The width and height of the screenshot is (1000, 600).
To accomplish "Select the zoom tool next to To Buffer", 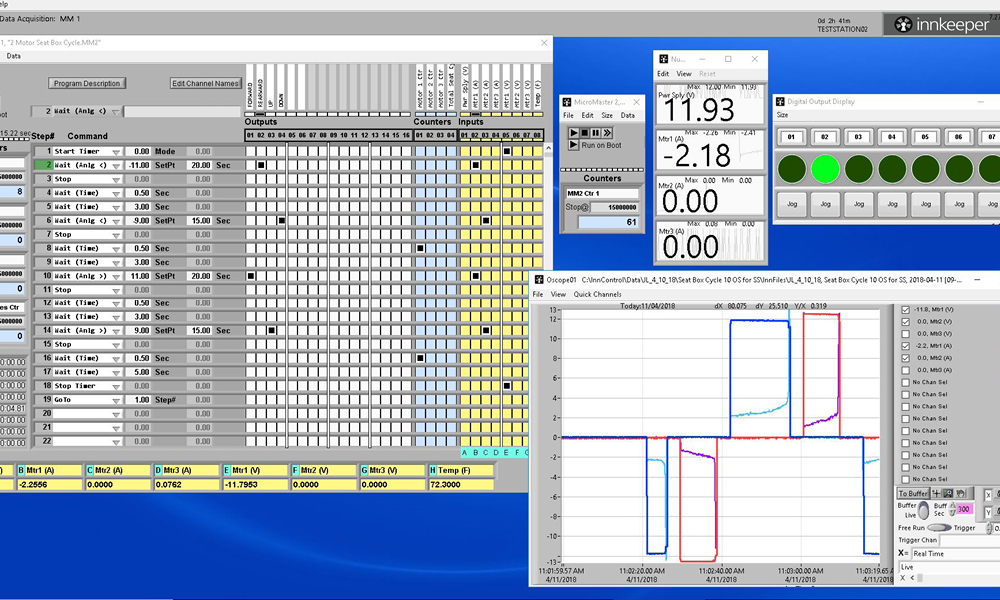I will 948,493.
